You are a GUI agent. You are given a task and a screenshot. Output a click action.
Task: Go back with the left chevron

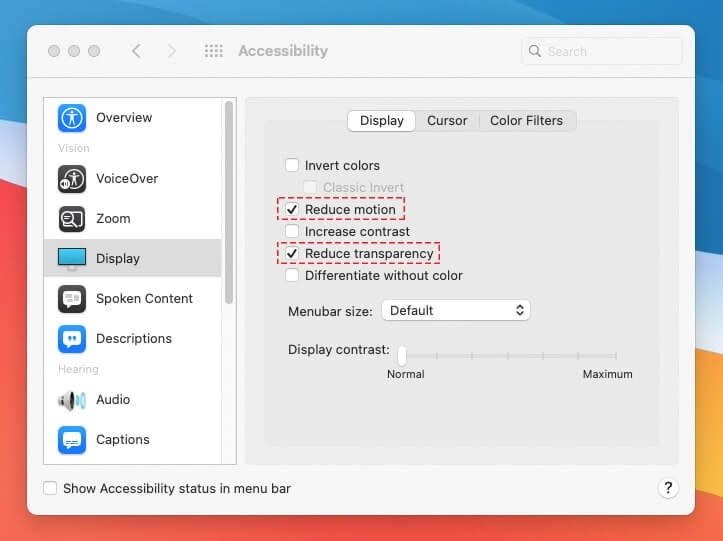(136, 51)
